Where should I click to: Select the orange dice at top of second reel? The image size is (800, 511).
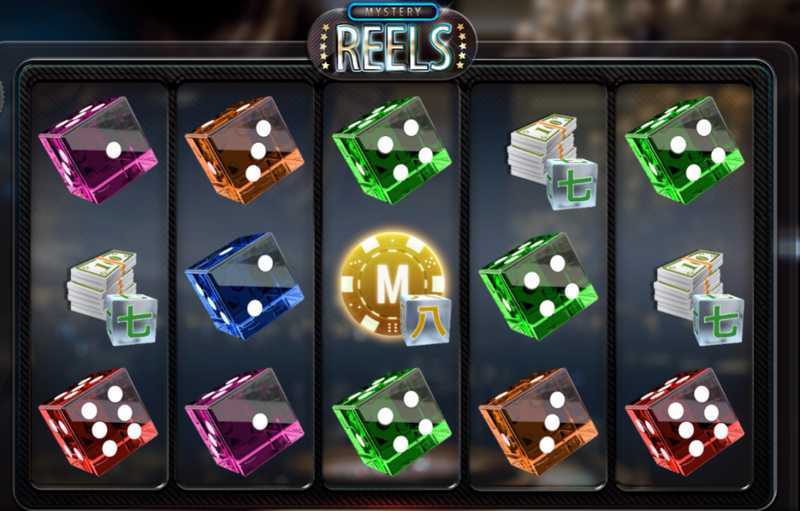tap(244, 150)
